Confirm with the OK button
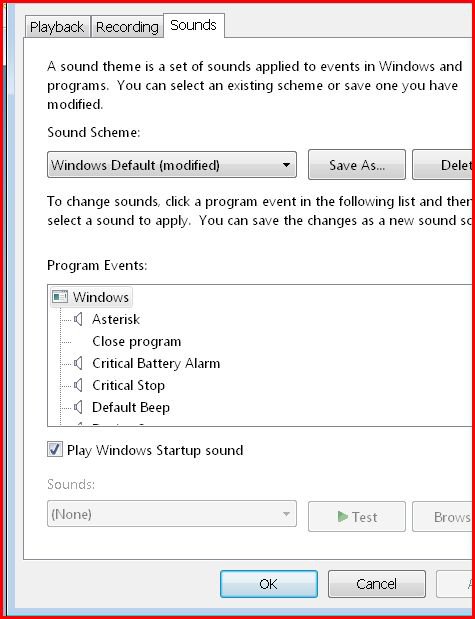Image resolution: width=475 pixels, height=619 pixels. pos(268,584)
